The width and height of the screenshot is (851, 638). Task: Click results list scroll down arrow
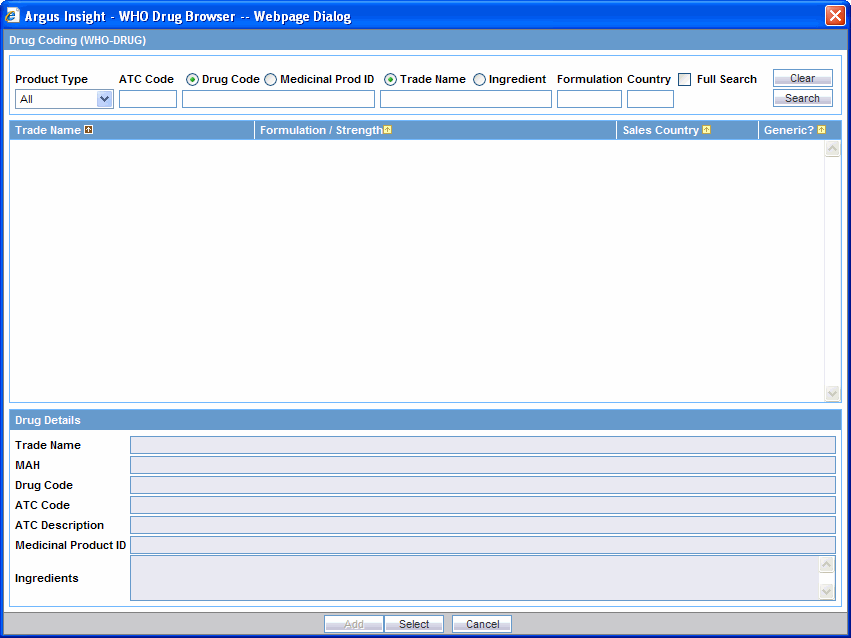[x=833, y=393]
